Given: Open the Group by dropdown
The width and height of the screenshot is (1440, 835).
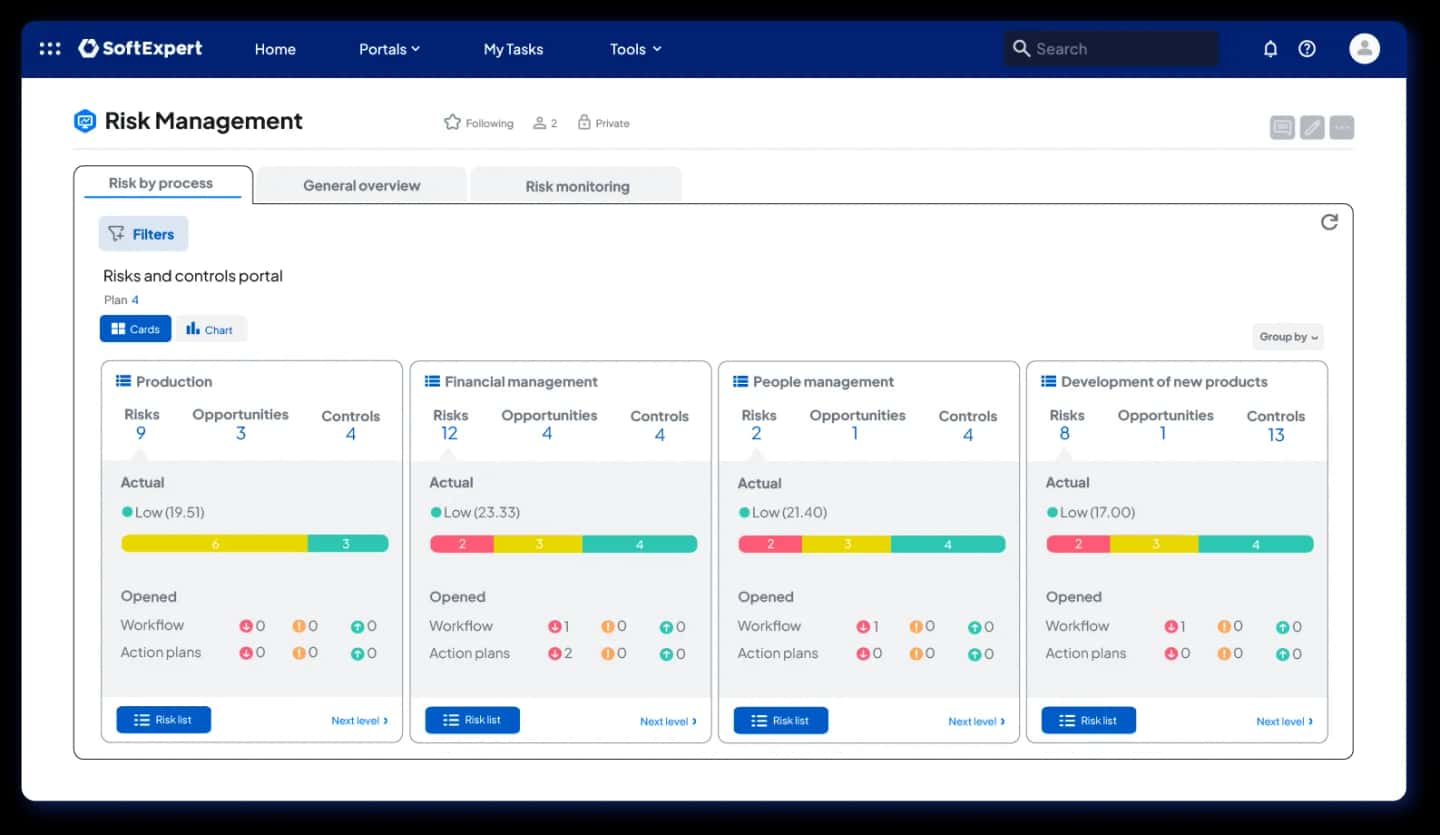Looking at the screenshot, I should (1288, 337).
